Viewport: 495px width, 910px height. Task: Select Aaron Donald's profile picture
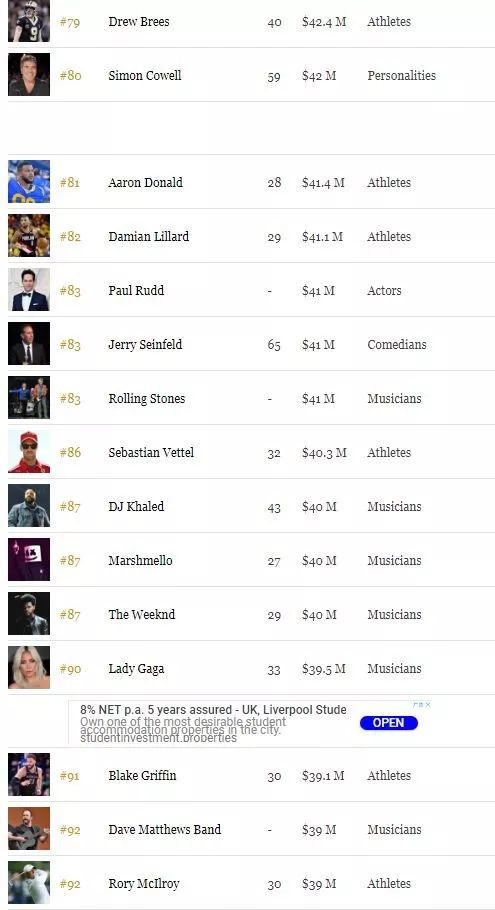[x=29, y=182]
